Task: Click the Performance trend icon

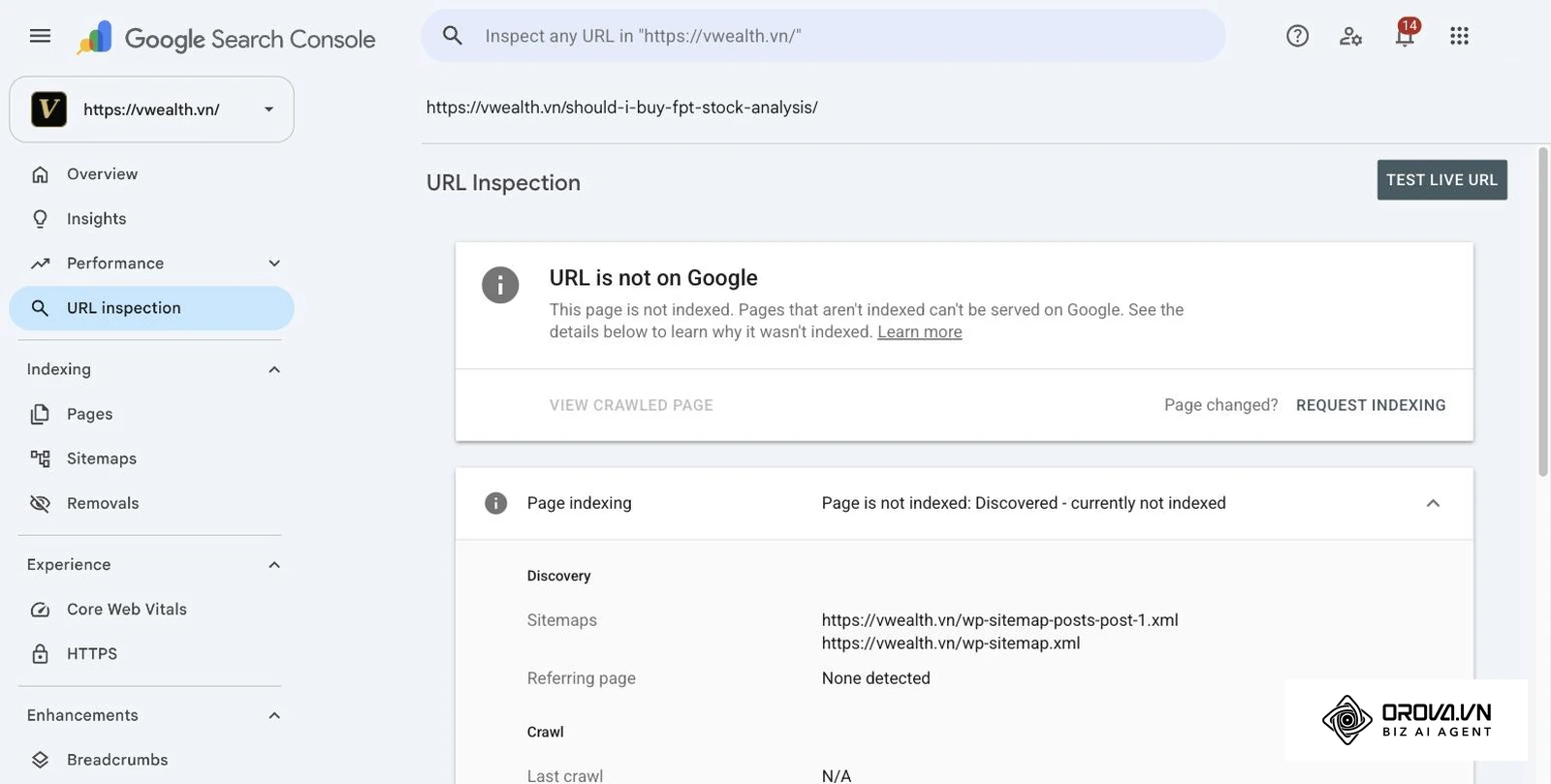Action: coord(40,264)
